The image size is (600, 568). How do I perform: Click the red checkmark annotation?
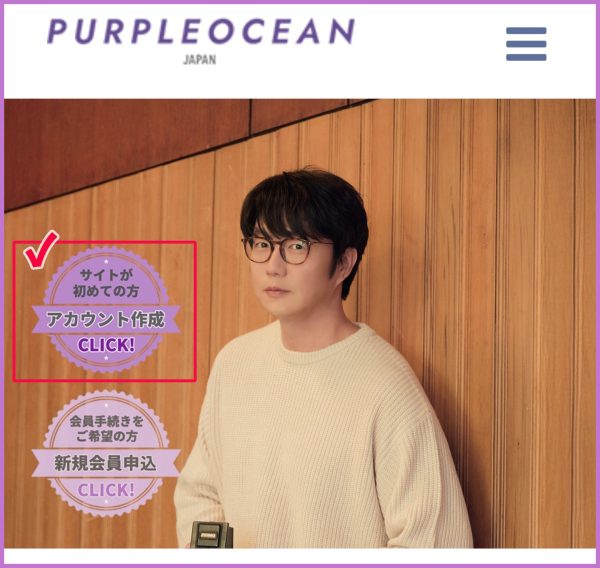(41, 249)
